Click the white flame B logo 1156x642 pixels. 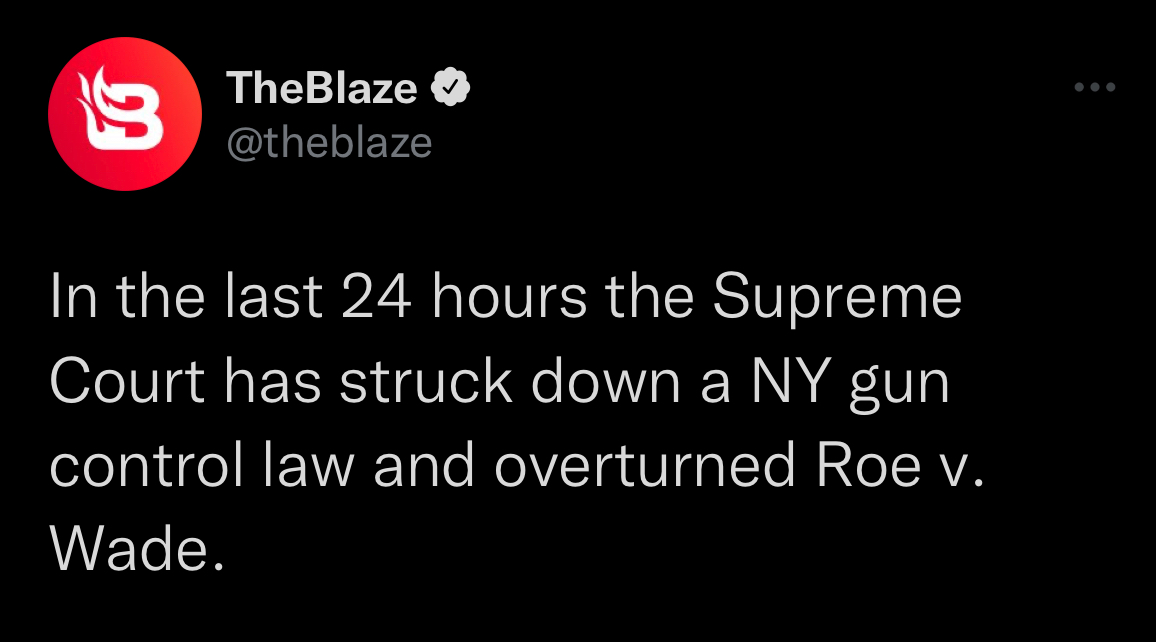[122, 108]
